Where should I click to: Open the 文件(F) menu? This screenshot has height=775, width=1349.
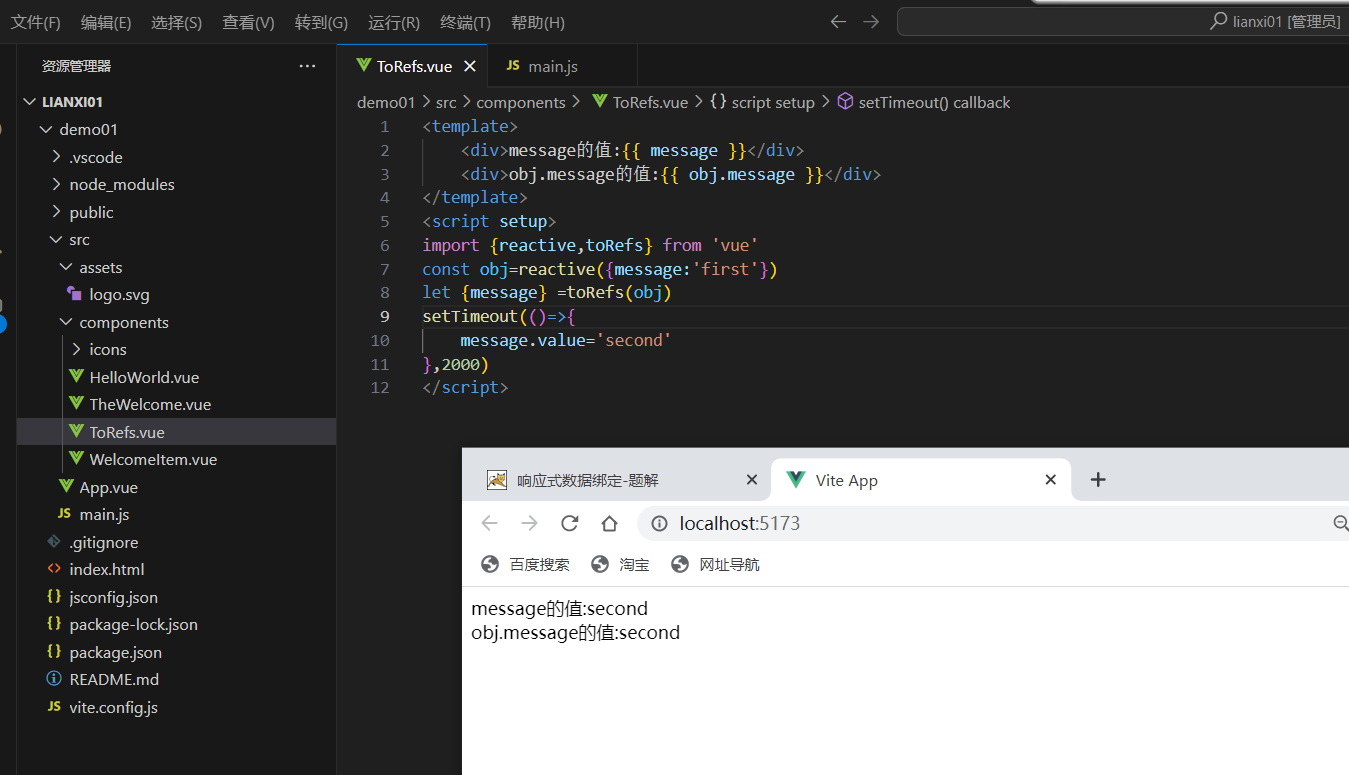pyautogui.click(x=36, y=22)
